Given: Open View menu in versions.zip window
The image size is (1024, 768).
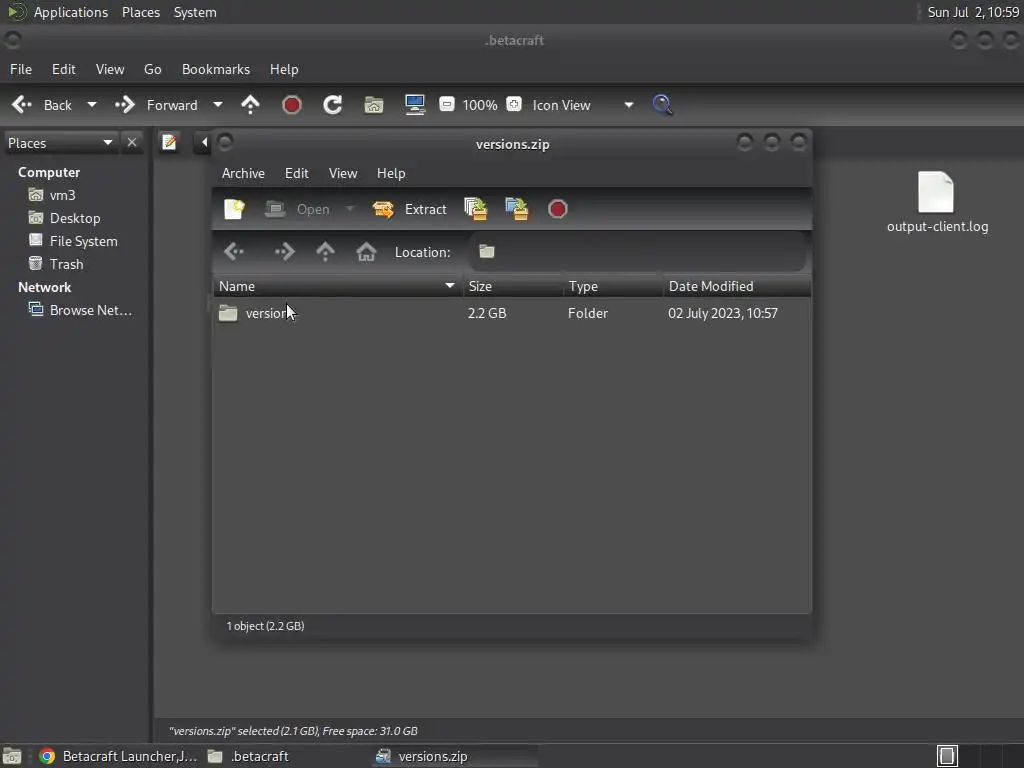Looking at the screenshot, I should [x=343, y=173].
